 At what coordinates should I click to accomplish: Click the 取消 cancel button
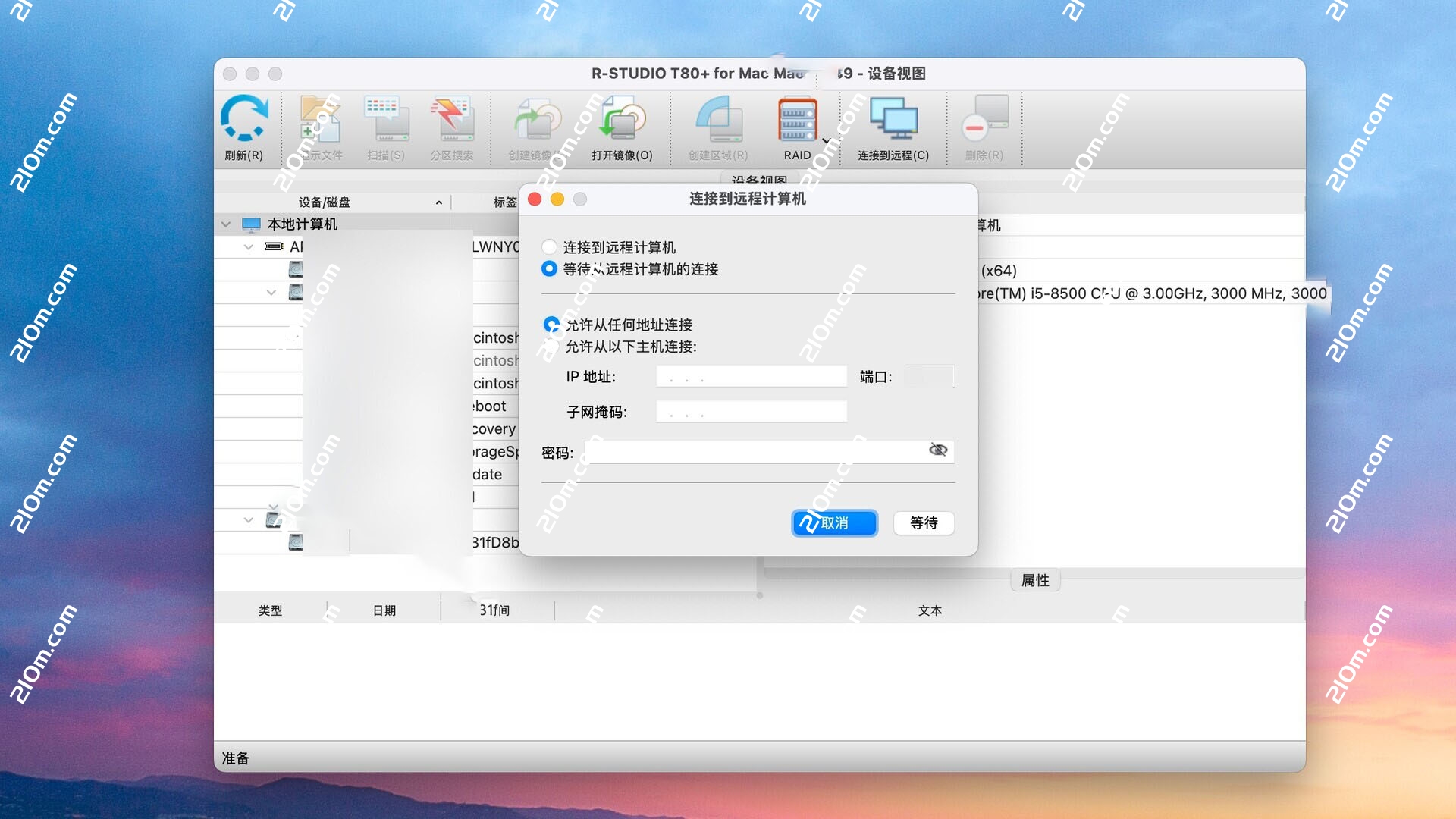pos(834,523)
